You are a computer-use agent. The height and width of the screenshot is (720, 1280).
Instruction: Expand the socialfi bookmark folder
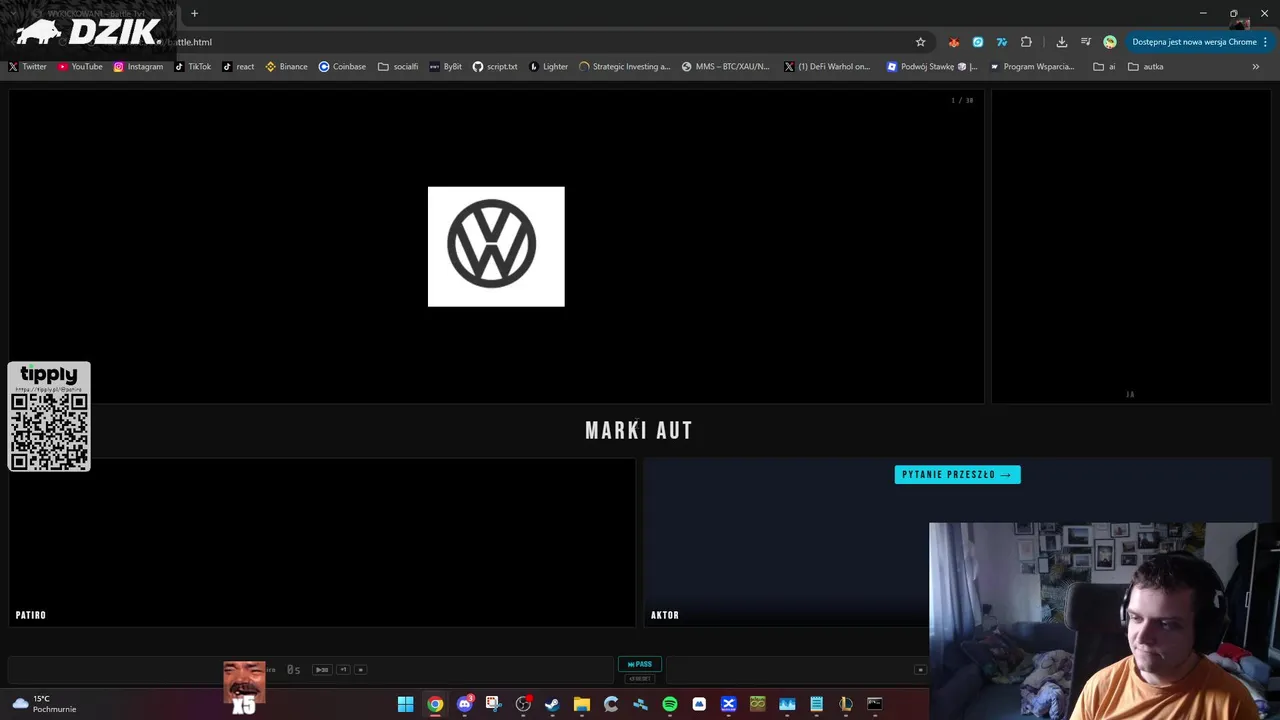[398, 67]
